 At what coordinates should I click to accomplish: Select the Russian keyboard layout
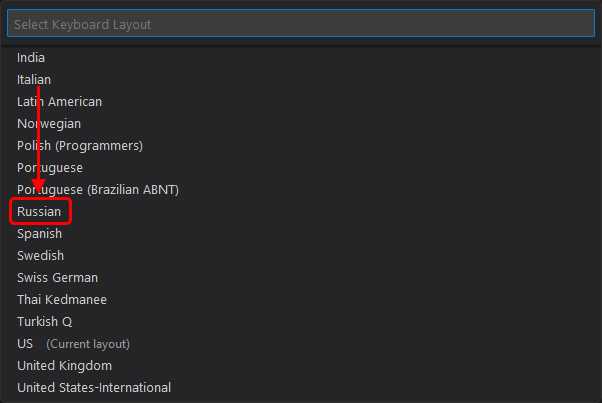(39, 212)
